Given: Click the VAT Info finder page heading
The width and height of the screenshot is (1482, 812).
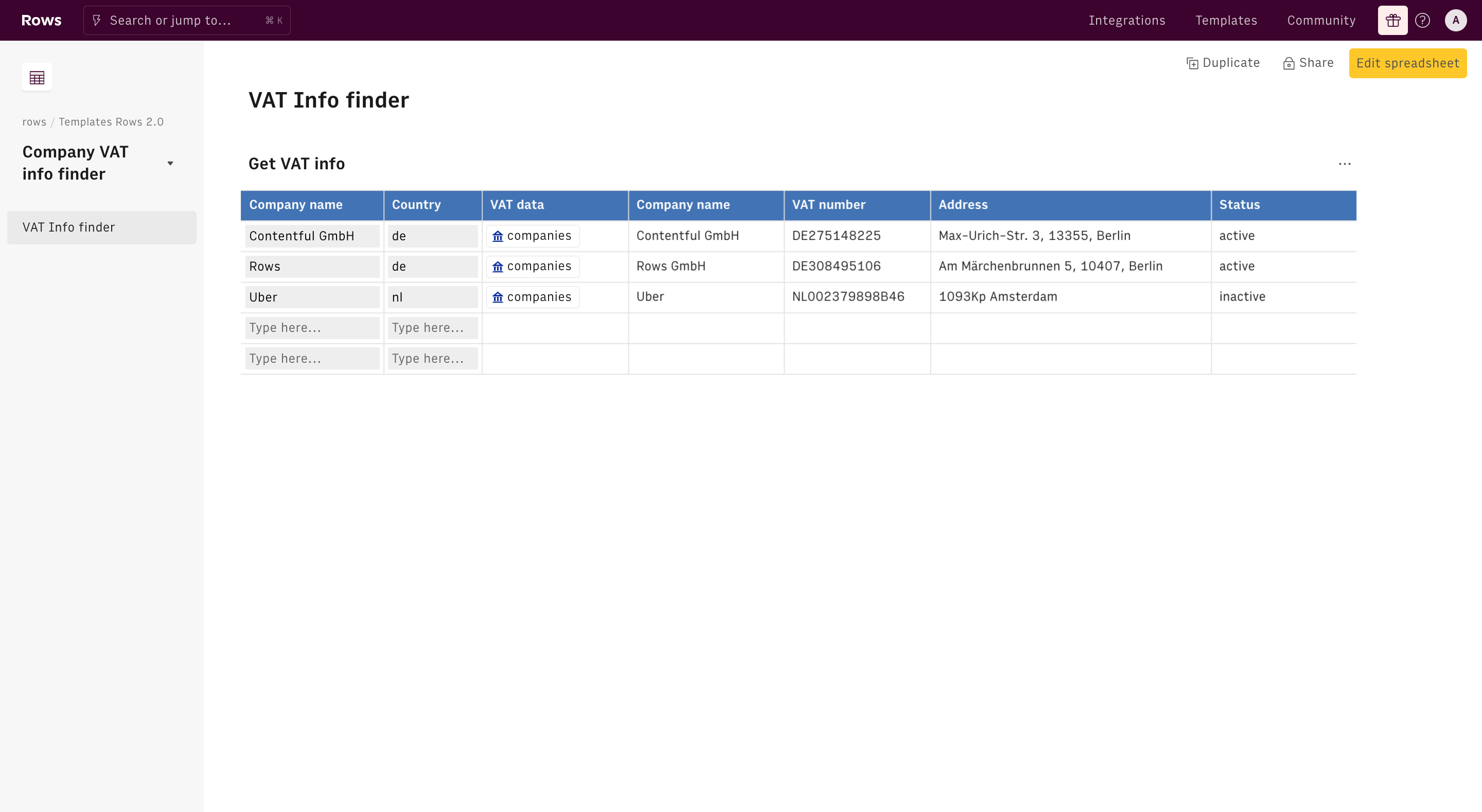Looking at the screenshot, I should coord(328,100).
